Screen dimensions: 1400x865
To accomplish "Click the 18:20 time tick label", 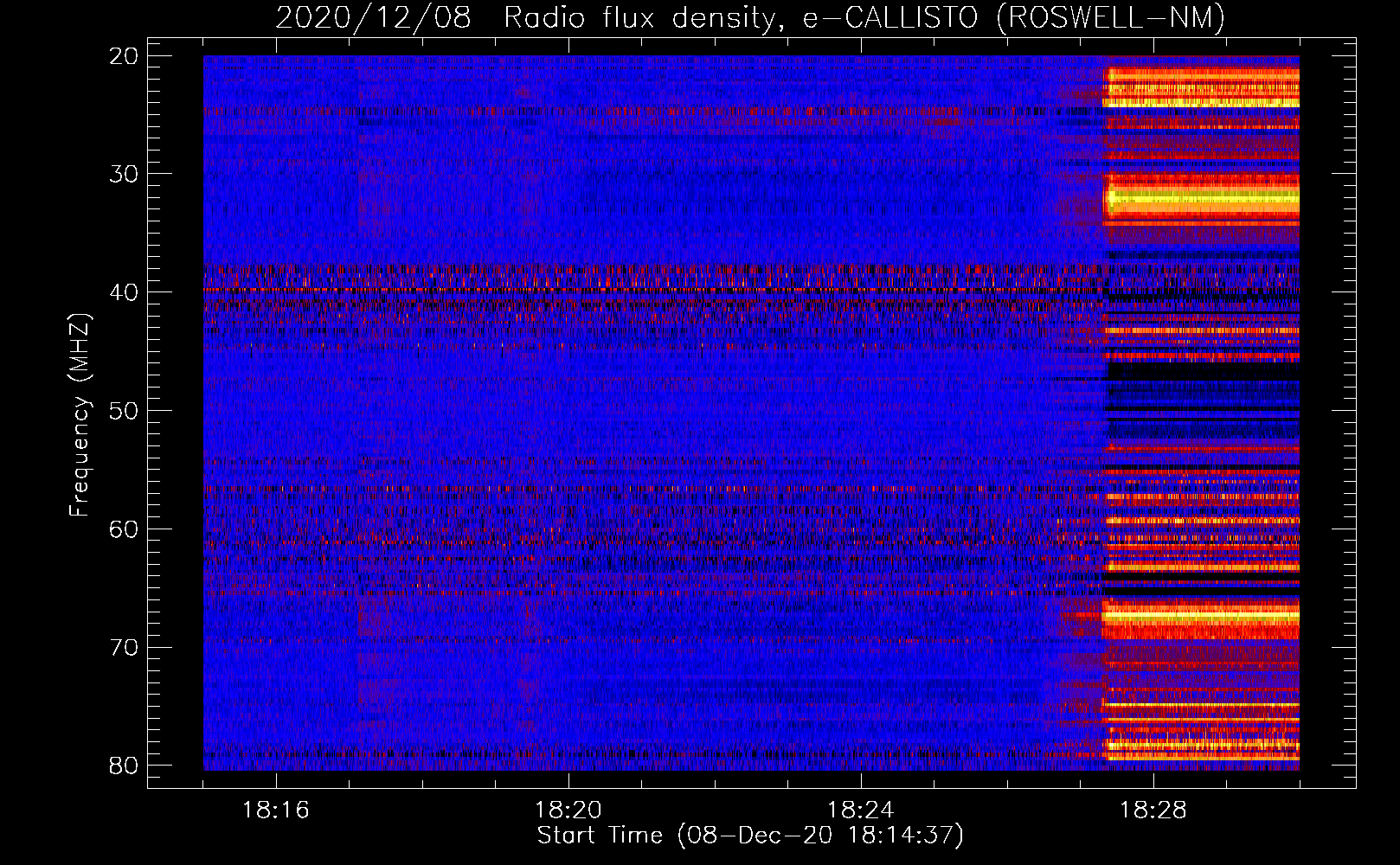I will 568,811.
